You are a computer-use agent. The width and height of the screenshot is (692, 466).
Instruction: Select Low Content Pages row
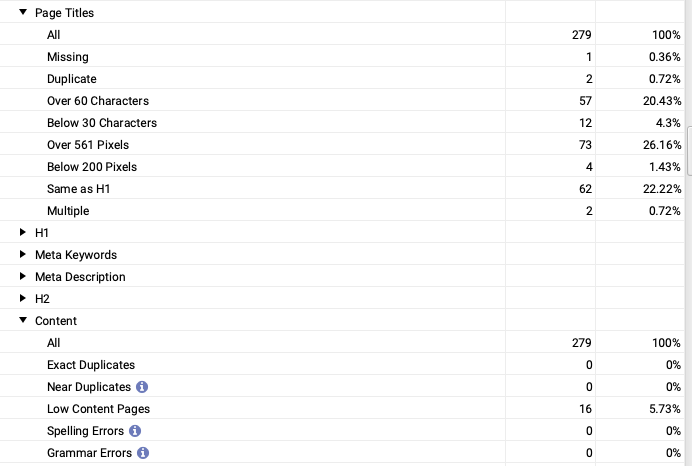coord(342,409)
